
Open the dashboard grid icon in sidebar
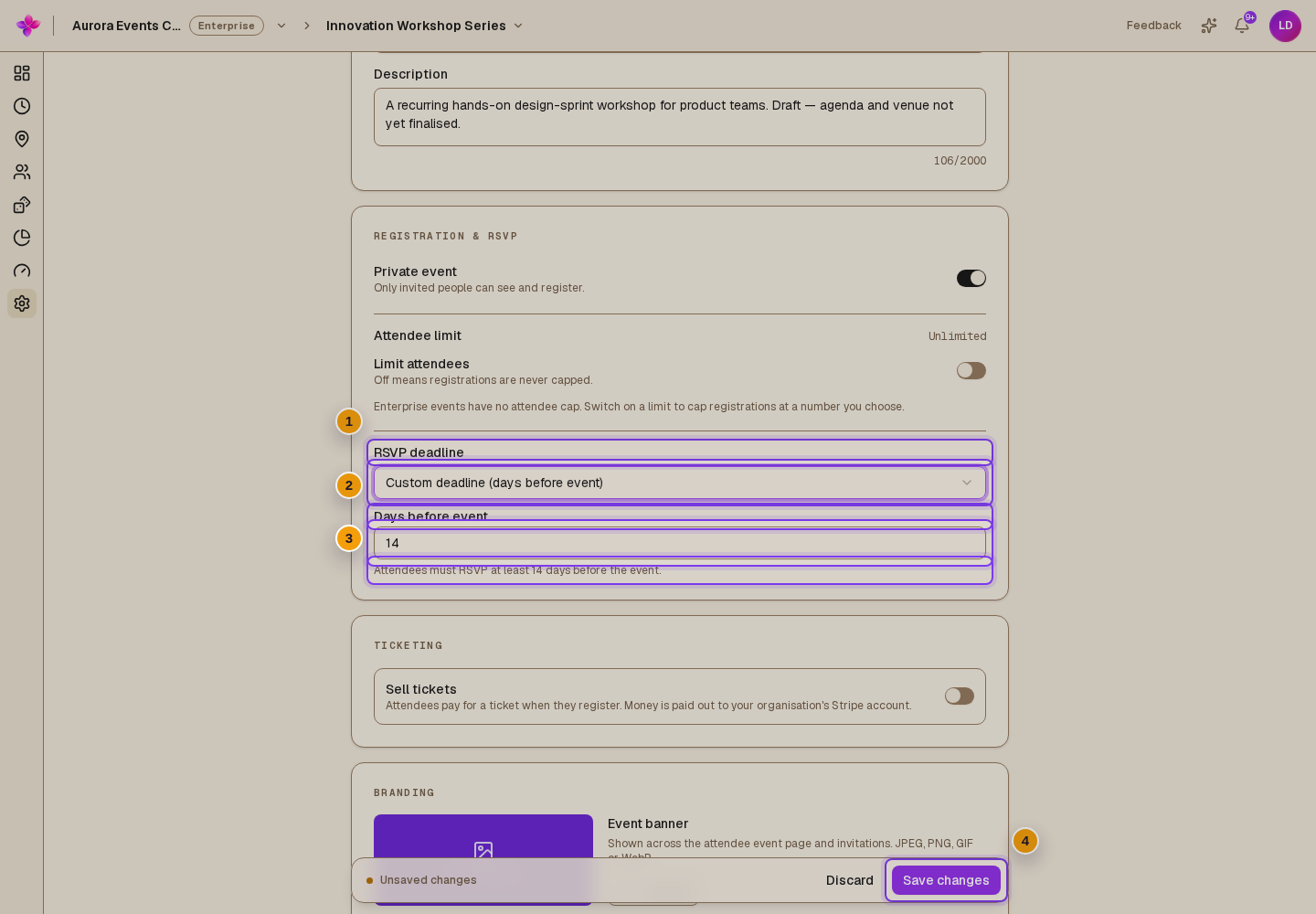coord(22,73)
